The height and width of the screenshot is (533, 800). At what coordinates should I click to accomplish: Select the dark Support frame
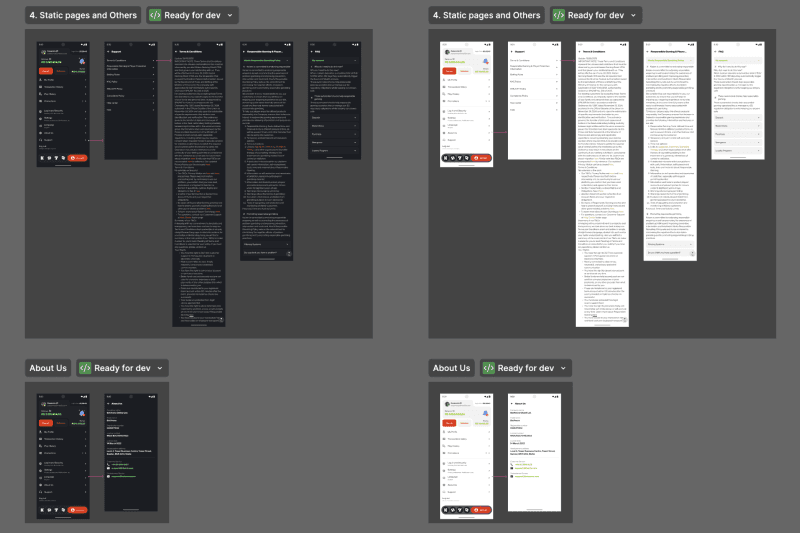click(x=131, y=101)
